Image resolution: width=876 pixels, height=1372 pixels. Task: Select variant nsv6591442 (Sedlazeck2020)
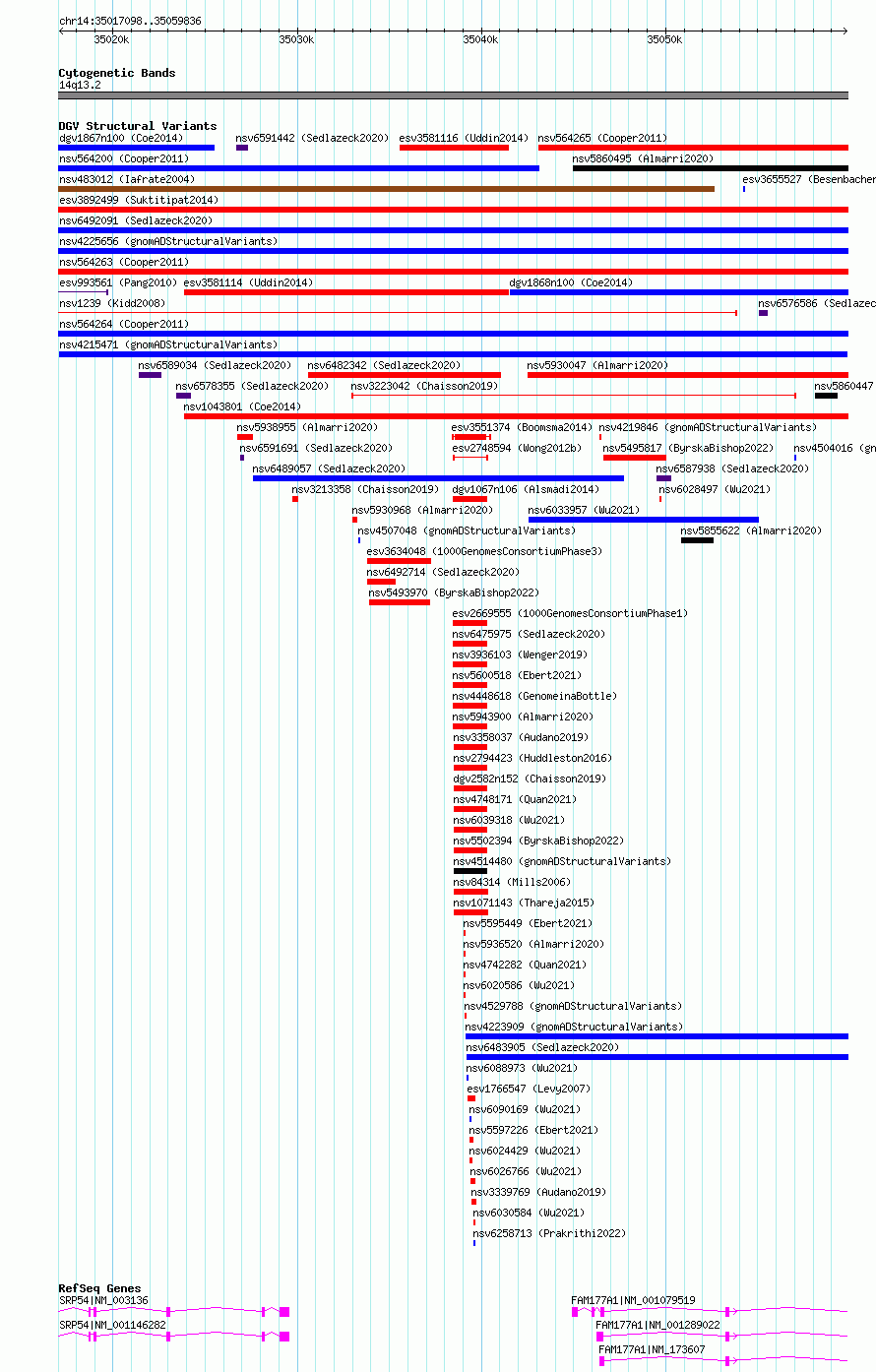click(242, 148)
